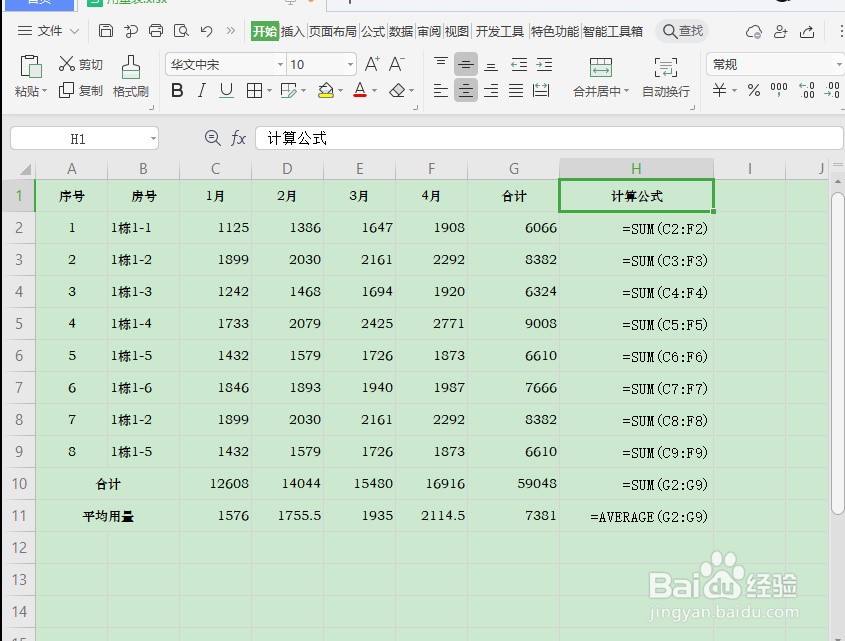
Task: Toggle center horizontal alignment
Action: click(466, 90)
